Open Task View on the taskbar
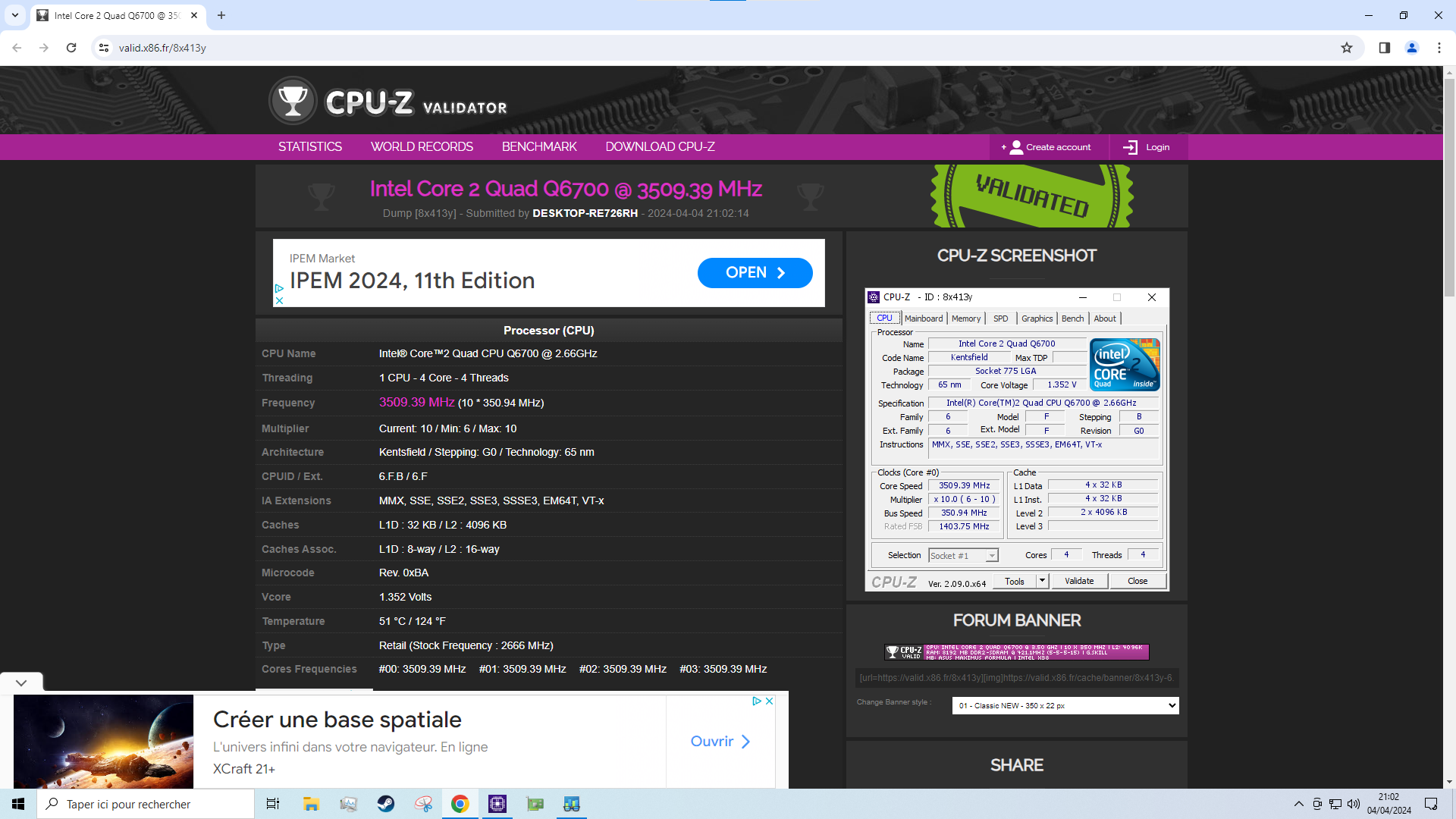This screenshot has width=1456, height=819. [273, 804]
